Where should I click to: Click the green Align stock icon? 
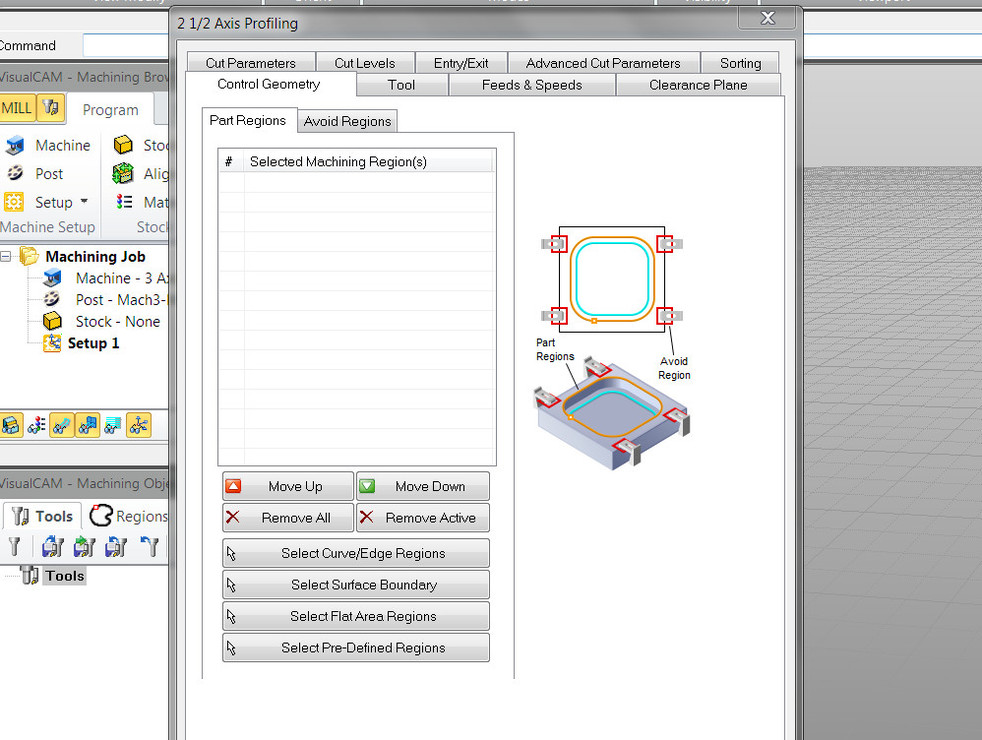pyautogui.click(x=123, y=174)
